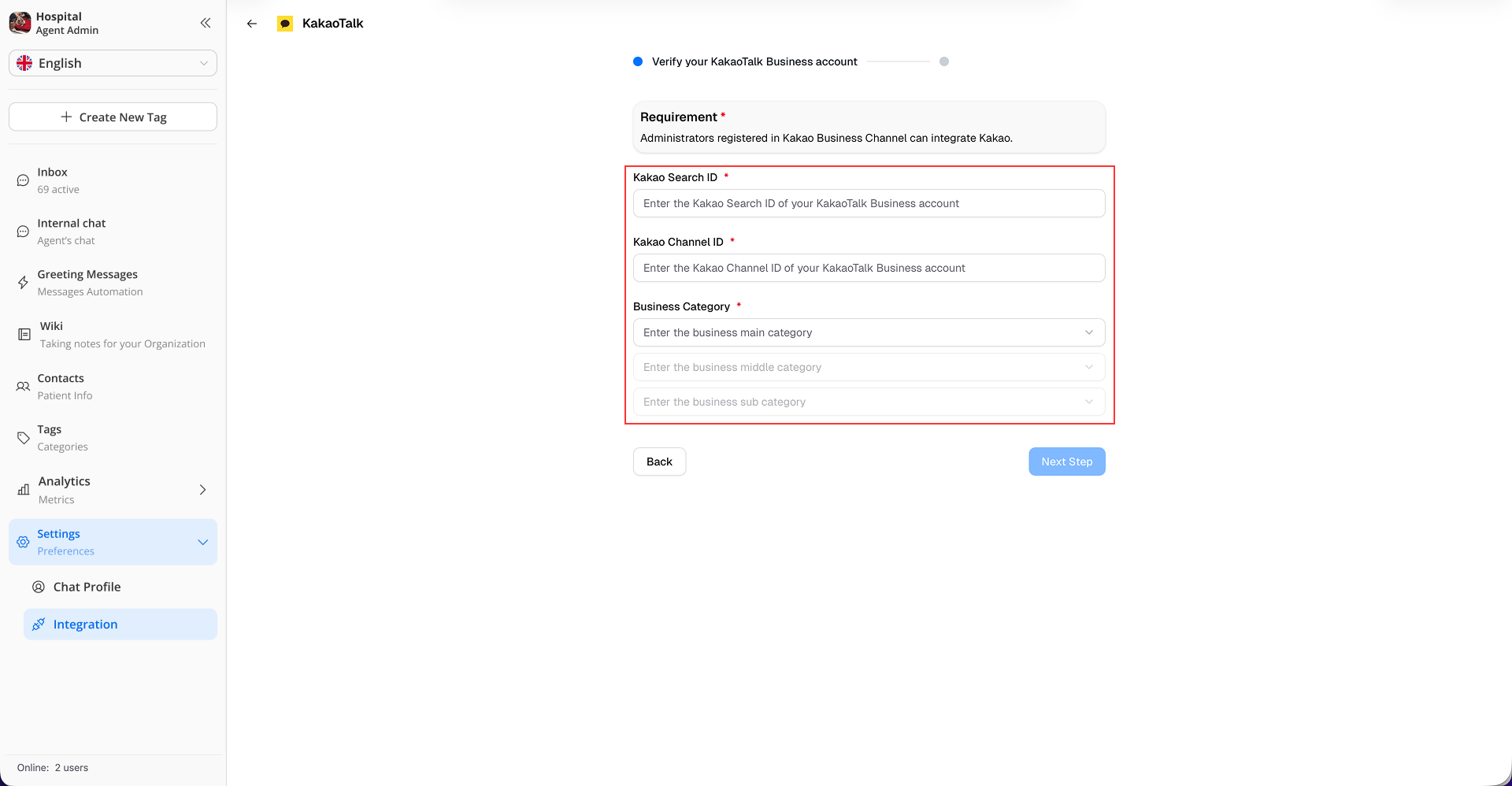1512x786 pixels.
Task: Click the Kakao Search ID input field
Action: tap(869, 203)
